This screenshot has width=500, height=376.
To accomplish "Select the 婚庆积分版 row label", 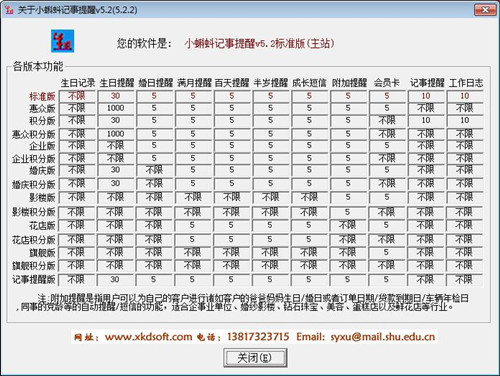I will click(34, 184).
